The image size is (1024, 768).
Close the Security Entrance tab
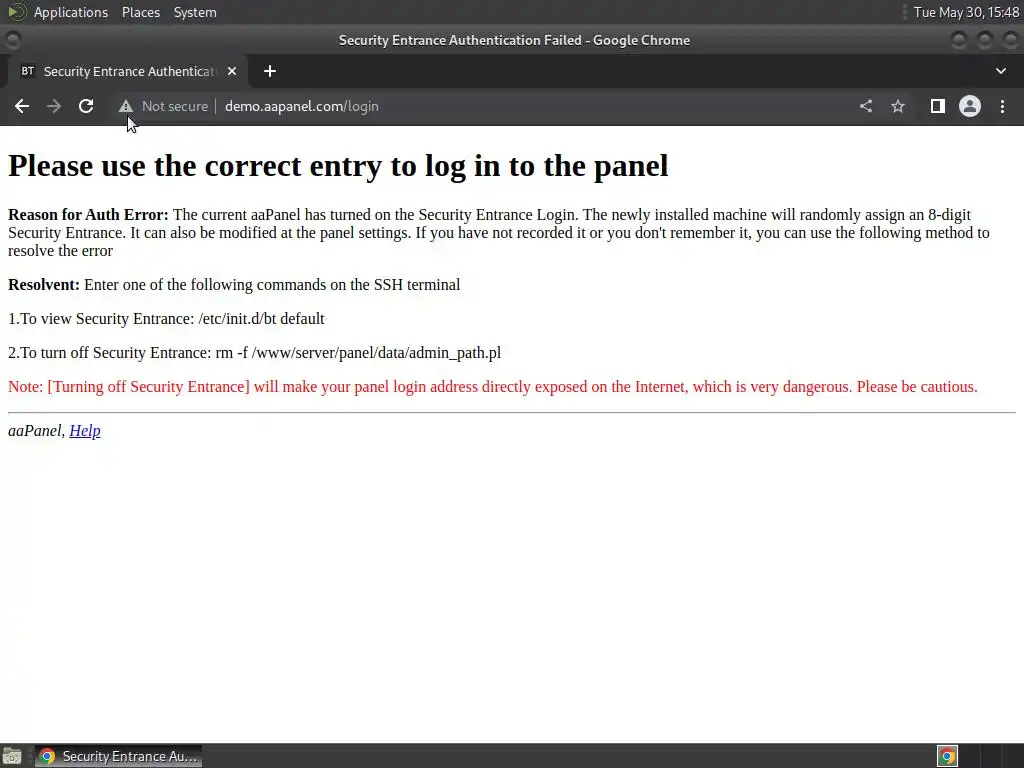232,71
